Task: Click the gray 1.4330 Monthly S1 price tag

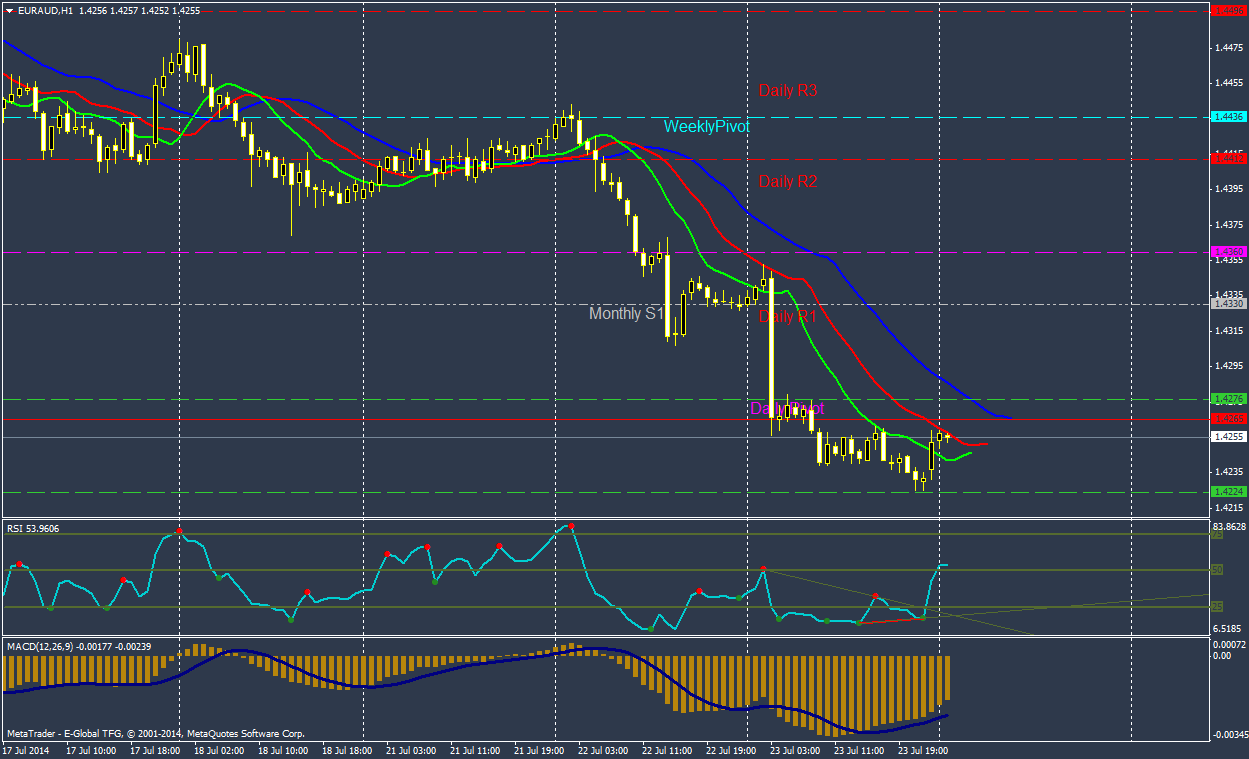Action: 1227,303
